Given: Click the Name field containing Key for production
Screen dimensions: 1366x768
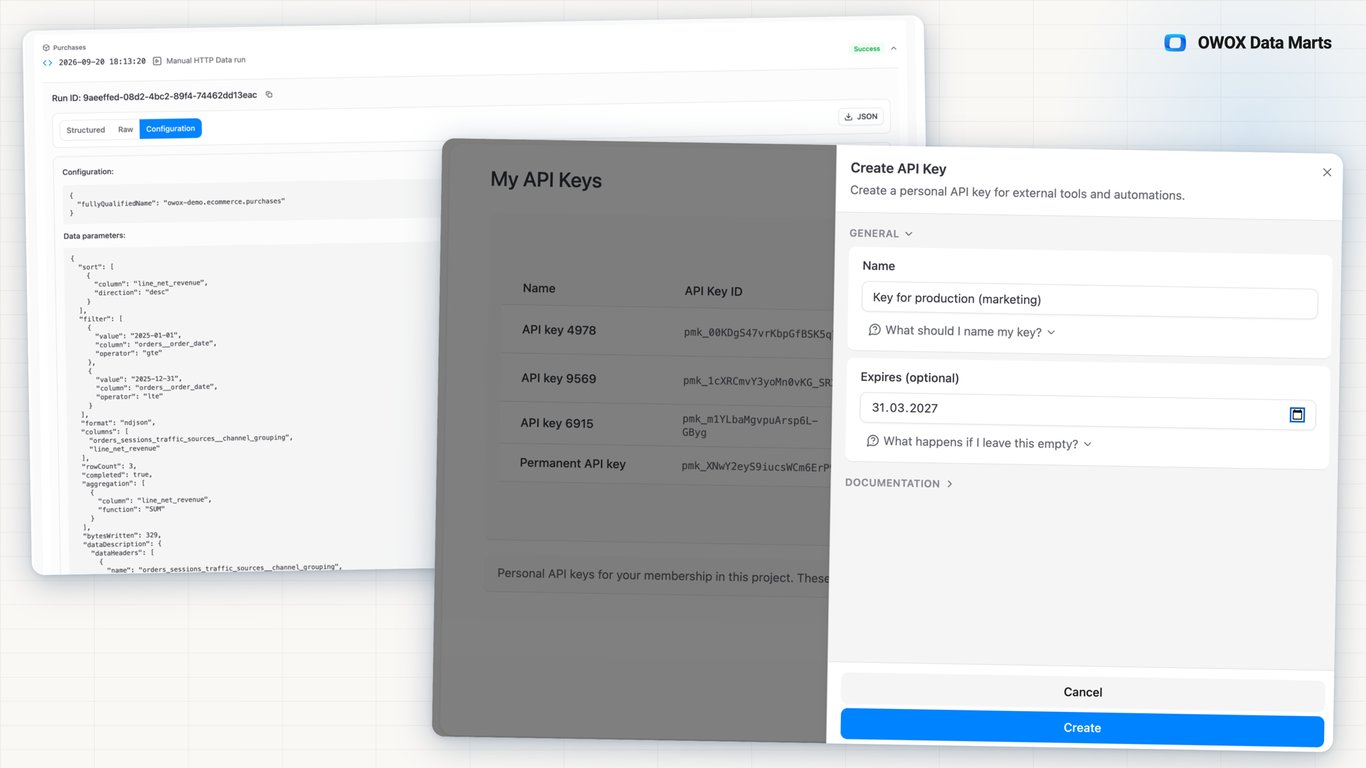Looking at the screenshot, I should click(x=1089, y=299).
